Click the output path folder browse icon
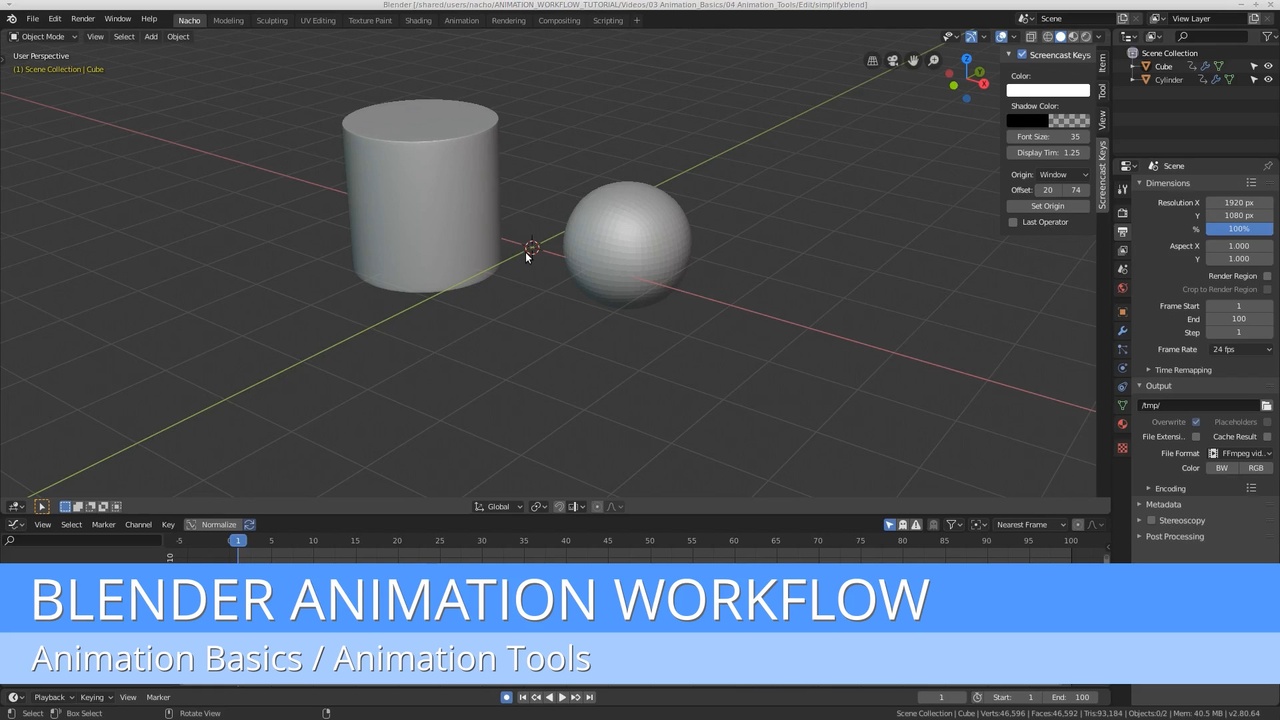Image resolution: width=1280 pixels, height=720 pixels. pos(1266,405)
